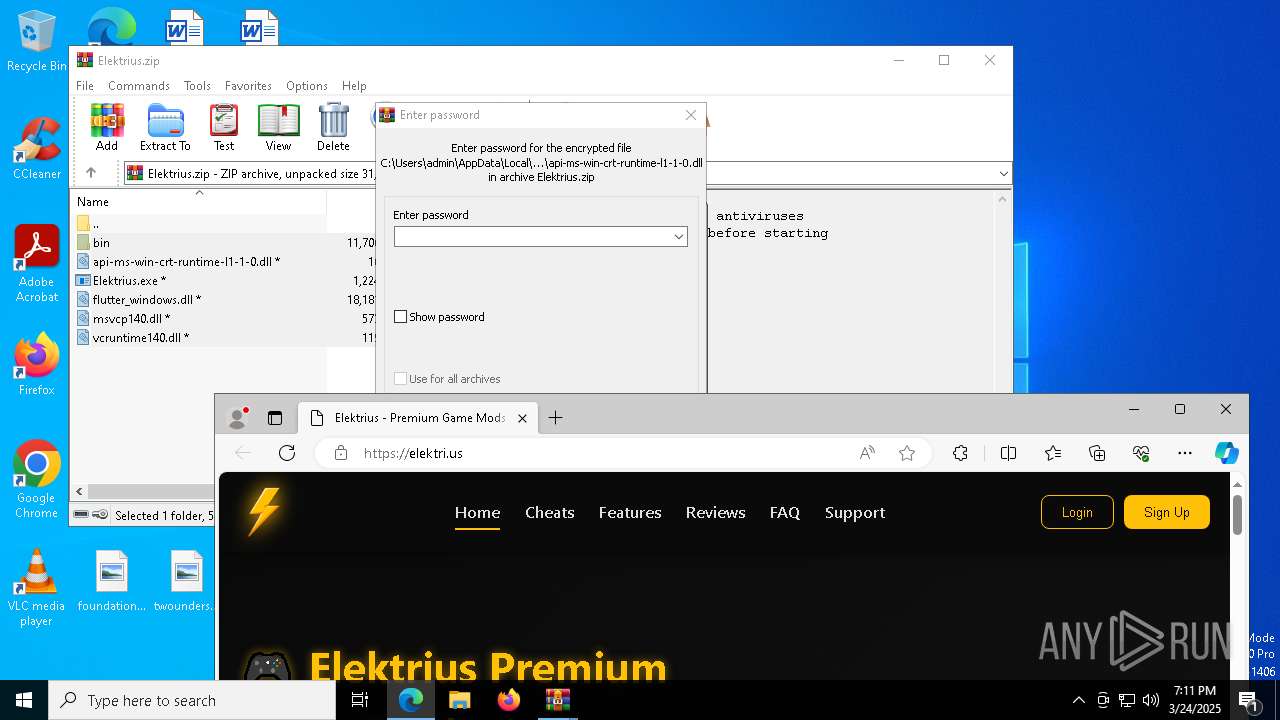This screenshot has height=720, width=1280.
Task: Click the Add icon in WinRAR toolbar
Action: point(107,127)
